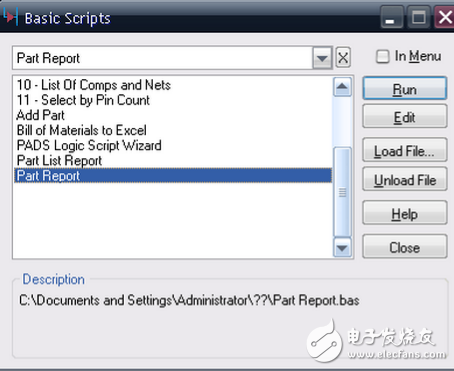Click the Close button
The image size is (454, 371).
point(404,247)
